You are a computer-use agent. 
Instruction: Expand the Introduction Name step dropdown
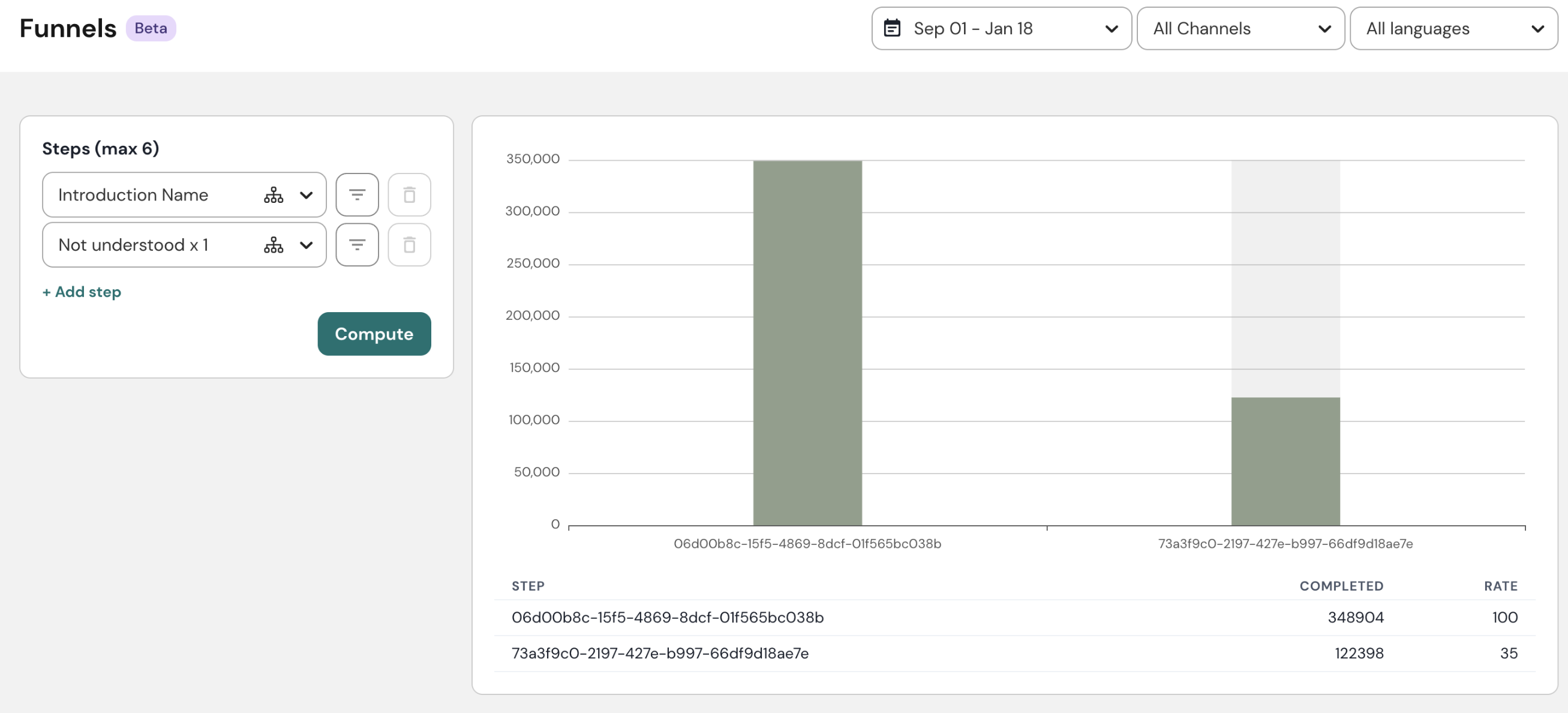[x=306, y=195]
